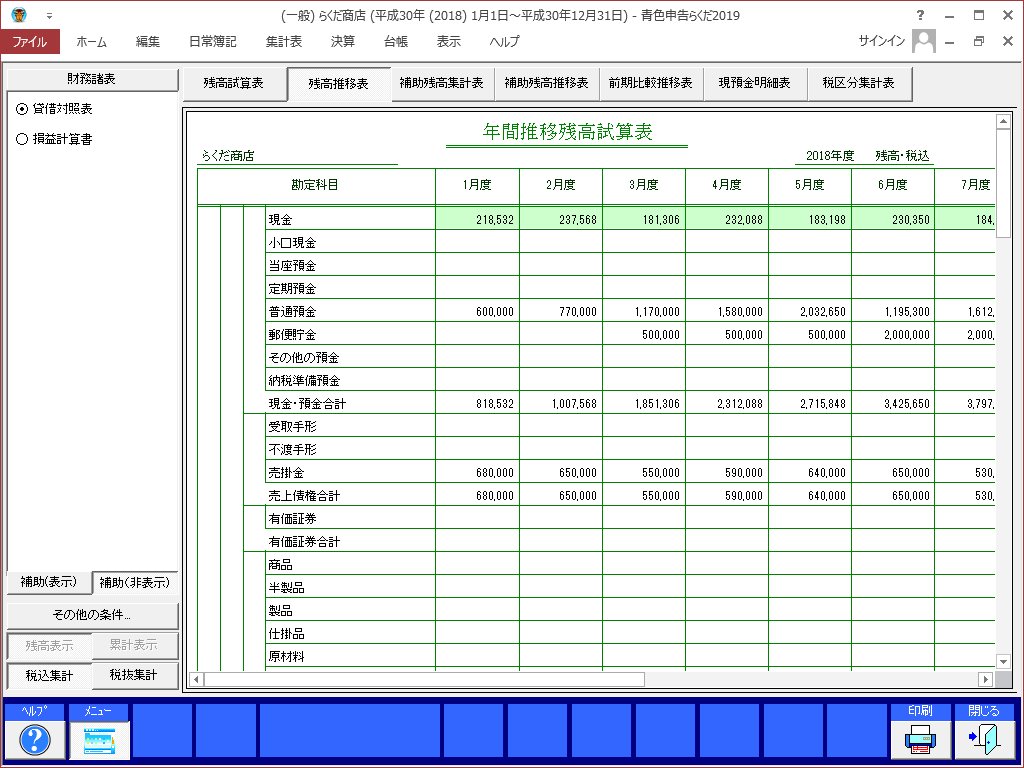
Task: Restore the inner document window
Action: [x=978, y=41]
